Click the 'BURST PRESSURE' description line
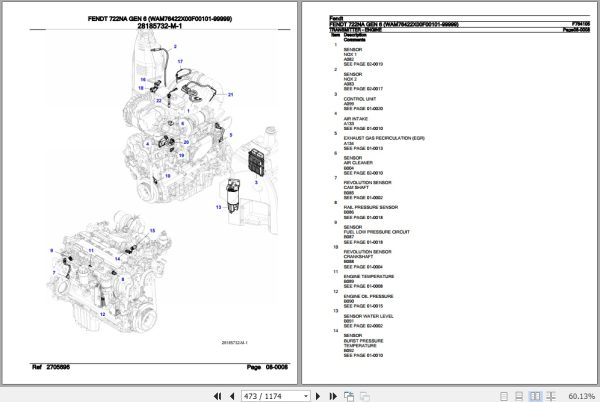Viewport: 600px width, 402px height. pyautogui.click(x=363, y=341)
